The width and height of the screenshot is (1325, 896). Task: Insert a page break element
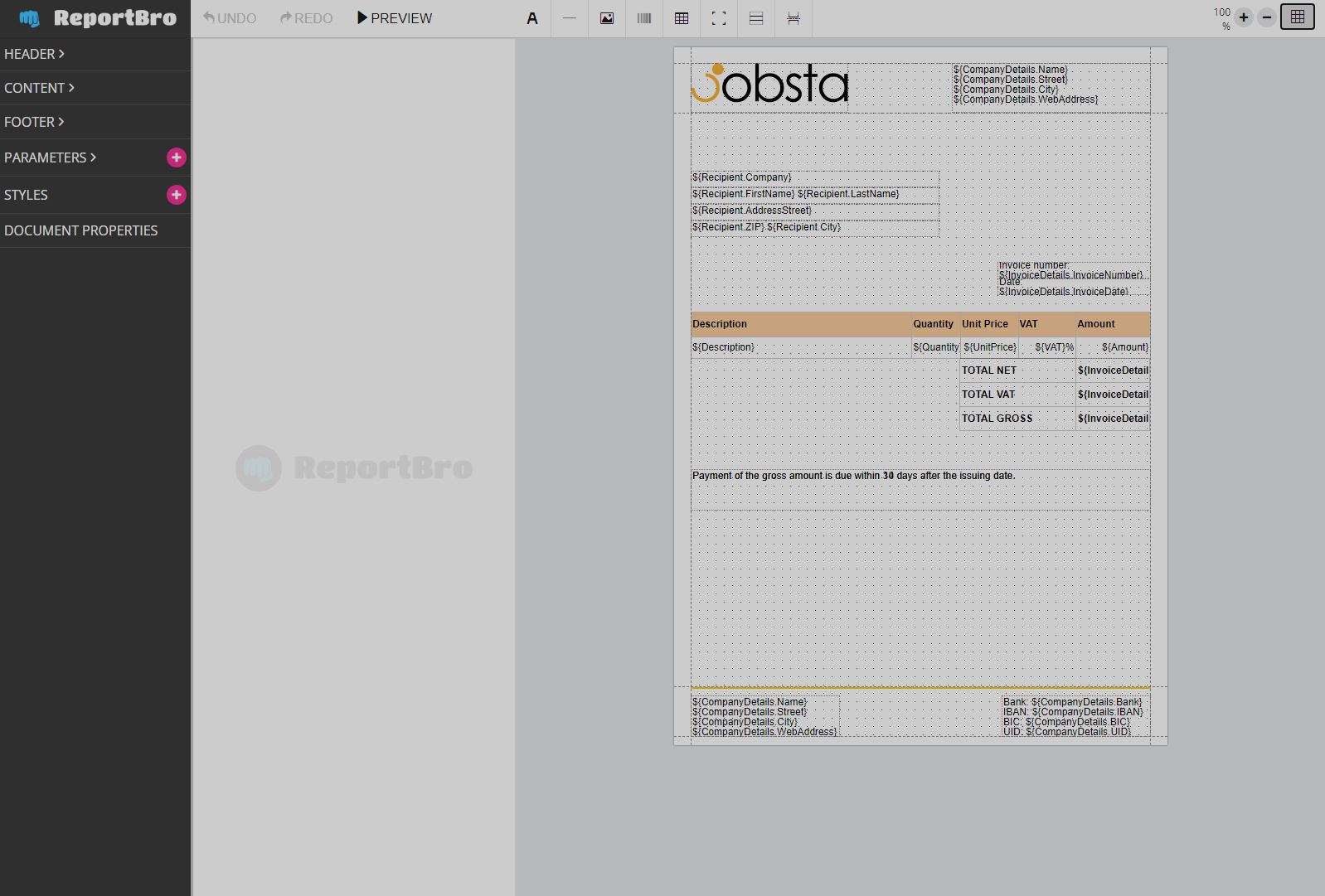[x=794, y=18]
